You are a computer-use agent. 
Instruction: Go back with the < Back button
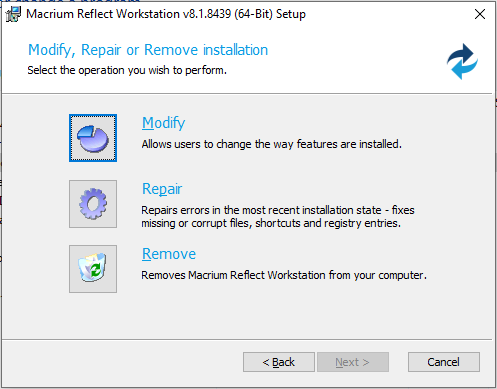point(279,362)
